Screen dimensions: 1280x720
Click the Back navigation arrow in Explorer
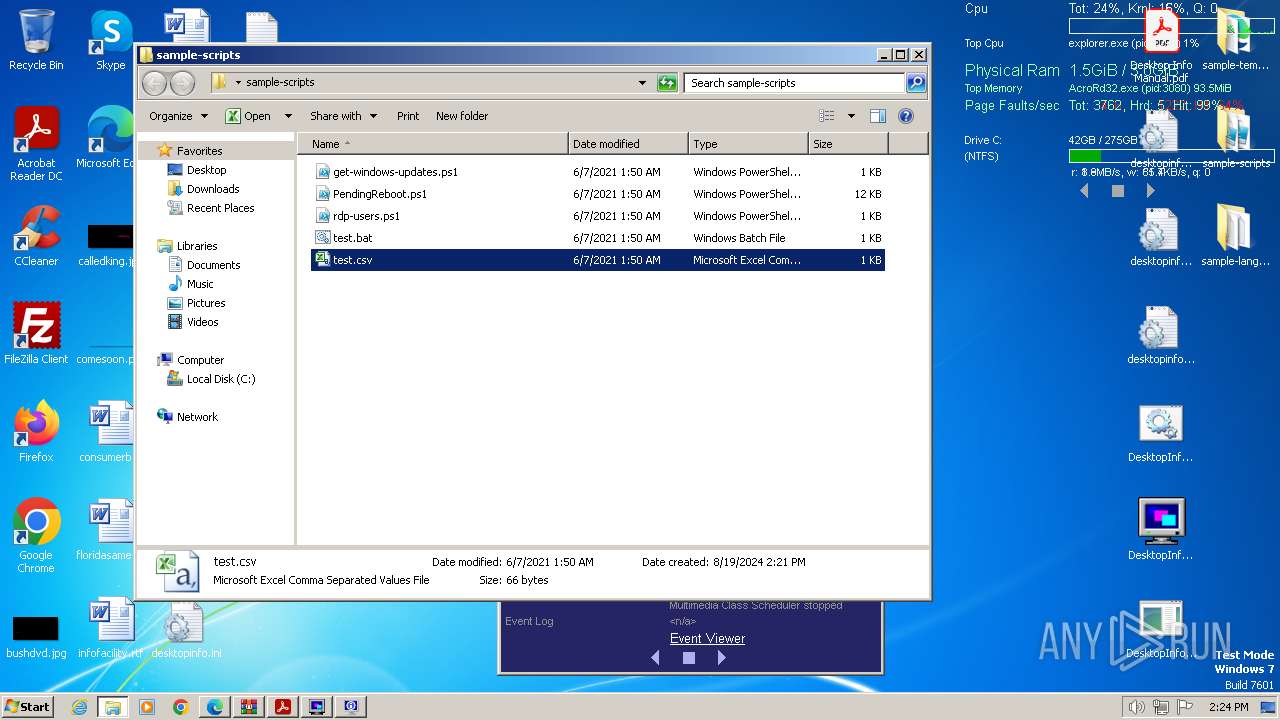point(154,83)
